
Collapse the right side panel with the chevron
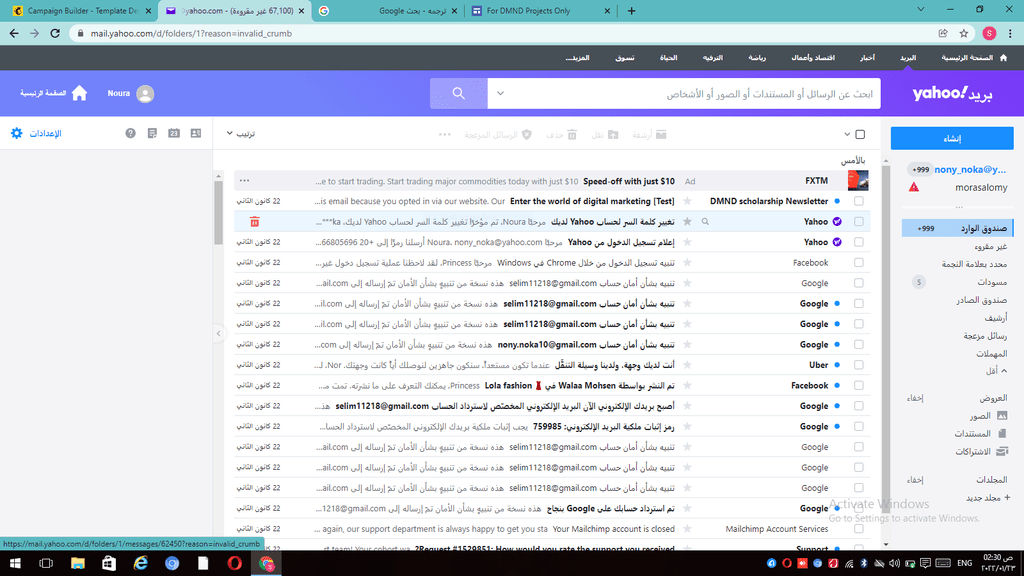[219, 334]
